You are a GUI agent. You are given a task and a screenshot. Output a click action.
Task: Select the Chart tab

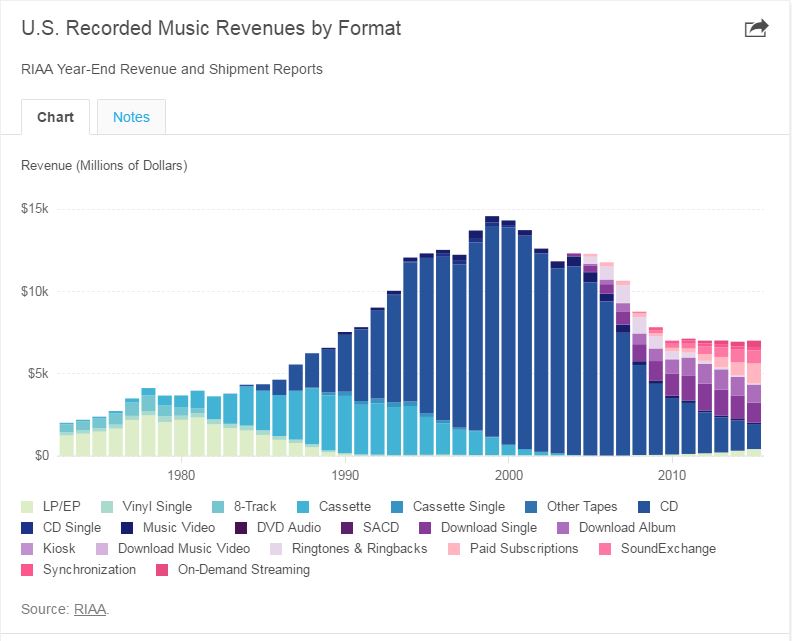tap(56, 117)
